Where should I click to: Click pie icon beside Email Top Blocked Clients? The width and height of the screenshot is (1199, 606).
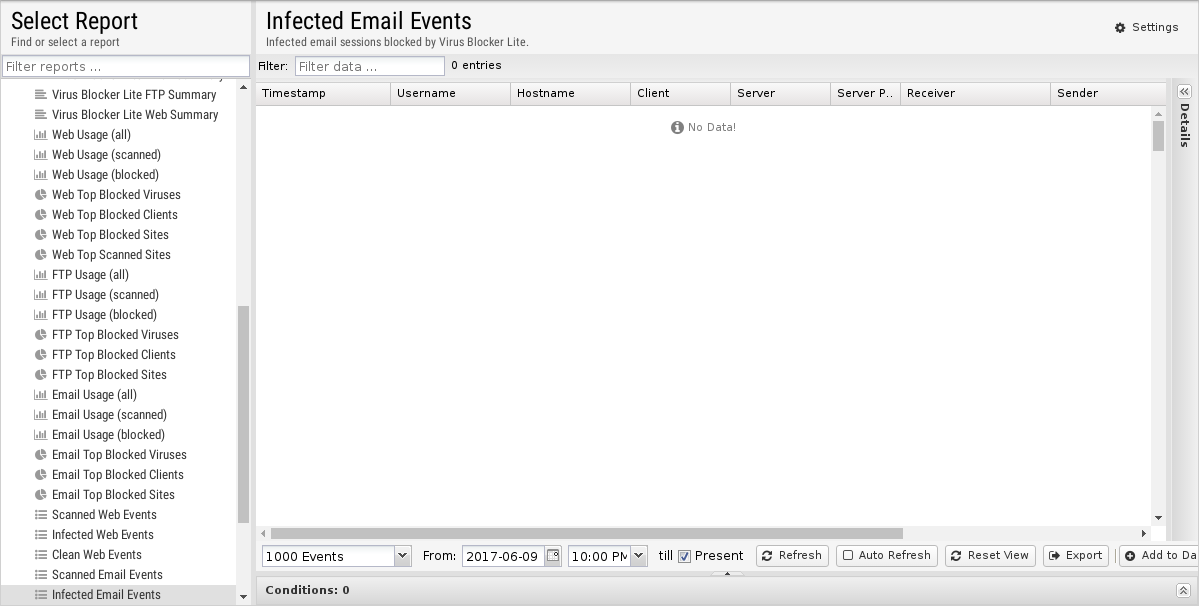[41, 475]
